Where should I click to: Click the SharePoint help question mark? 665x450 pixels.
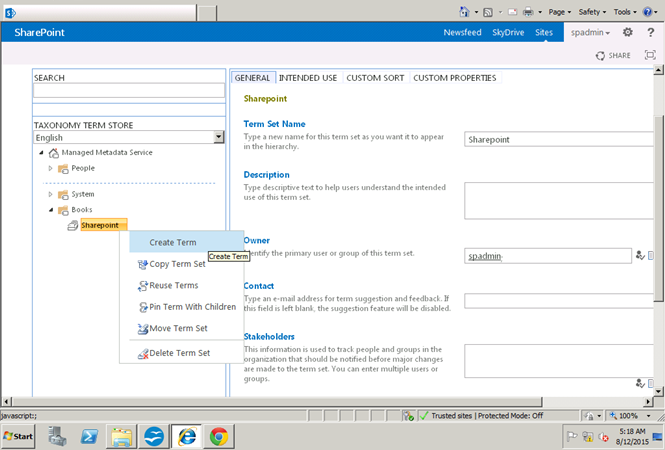pyautogui.click(x=651, y=32)
